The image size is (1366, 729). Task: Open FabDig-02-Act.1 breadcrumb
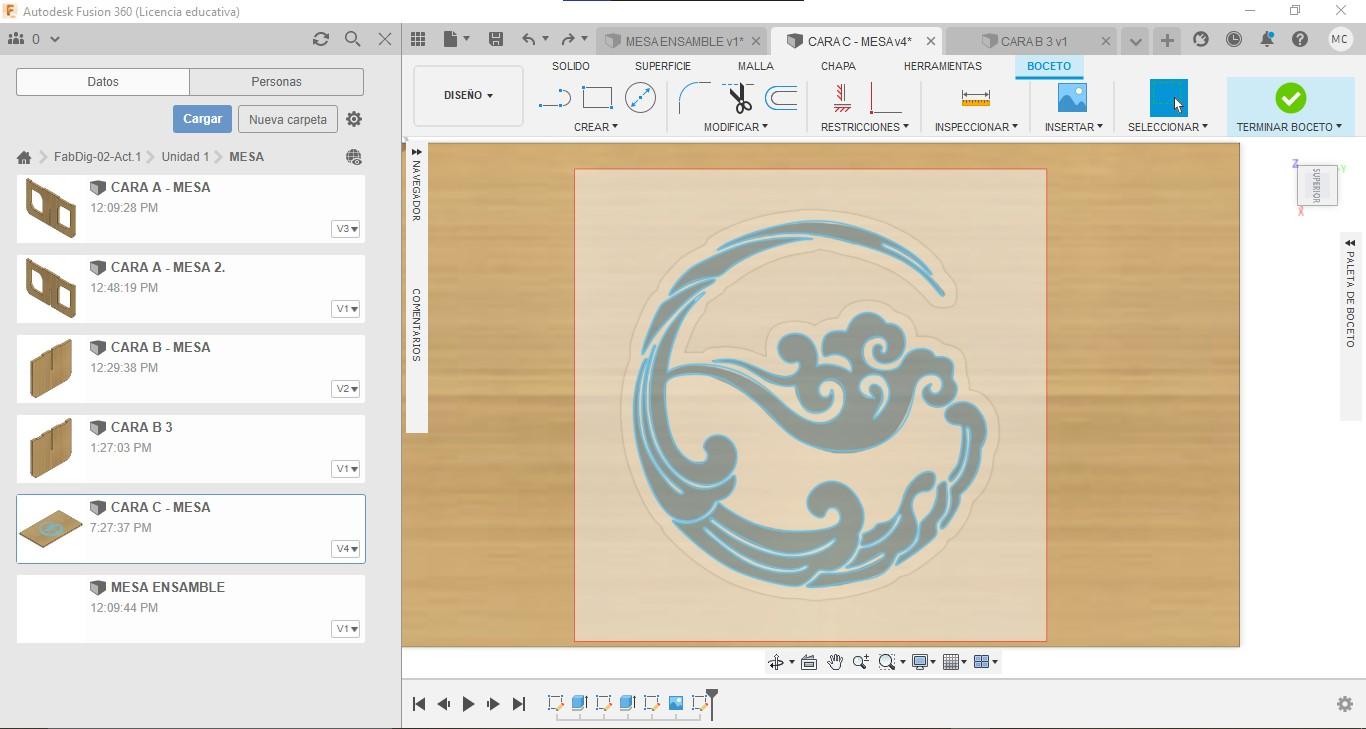[x=98, y=157]
